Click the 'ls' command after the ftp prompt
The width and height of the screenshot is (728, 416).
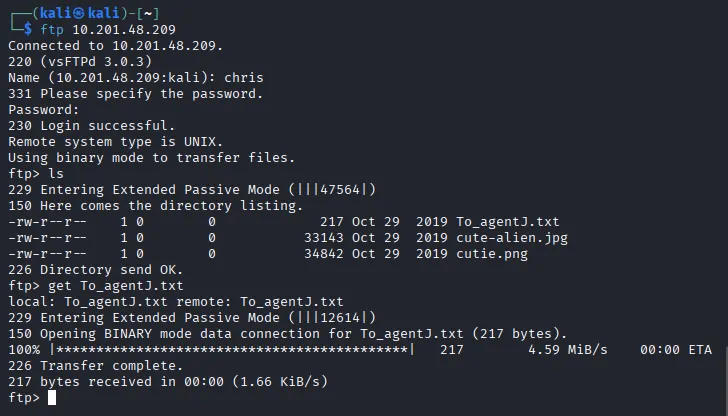tap(56, 174)
